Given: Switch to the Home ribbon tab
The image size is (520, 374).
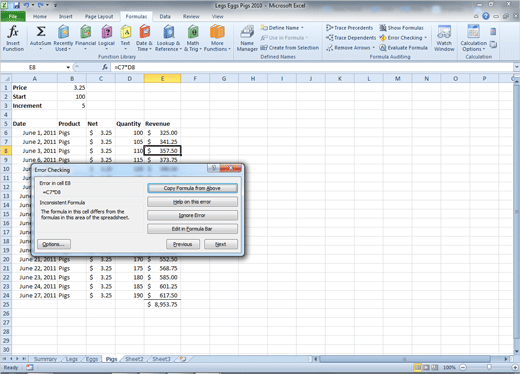Looking at the screenshot, I should (40, 16).
